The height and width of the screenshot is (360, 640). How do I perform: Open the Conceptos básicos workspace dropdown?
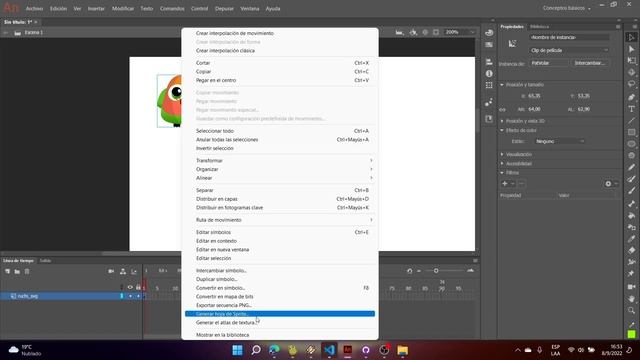click(567, 8)
